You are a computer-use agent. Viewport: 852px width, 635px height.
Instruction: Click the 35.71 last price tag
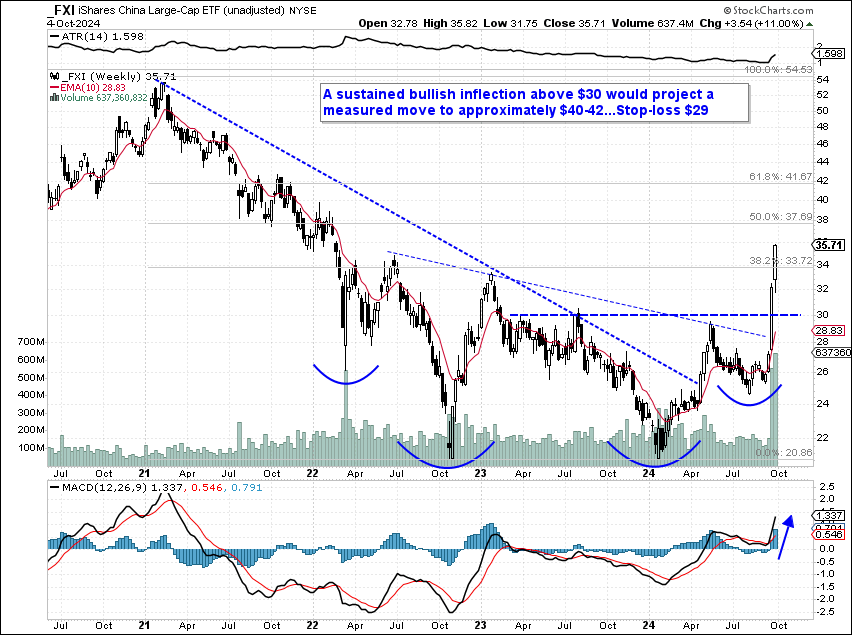(828, 245)
